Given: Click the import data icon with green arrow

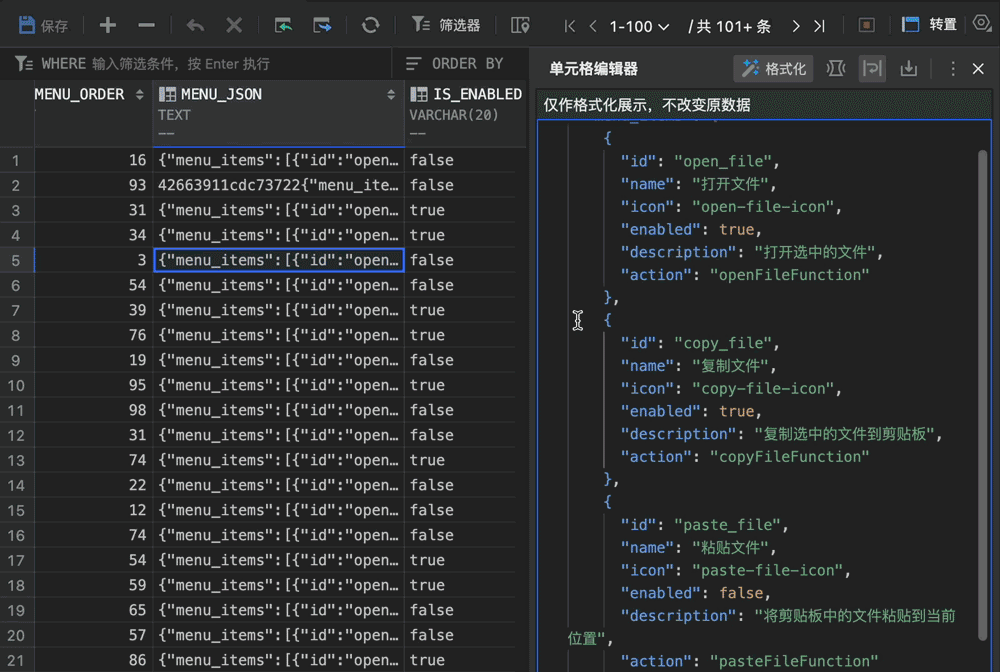Looking at the screenshot, I should tap(283, 26).
